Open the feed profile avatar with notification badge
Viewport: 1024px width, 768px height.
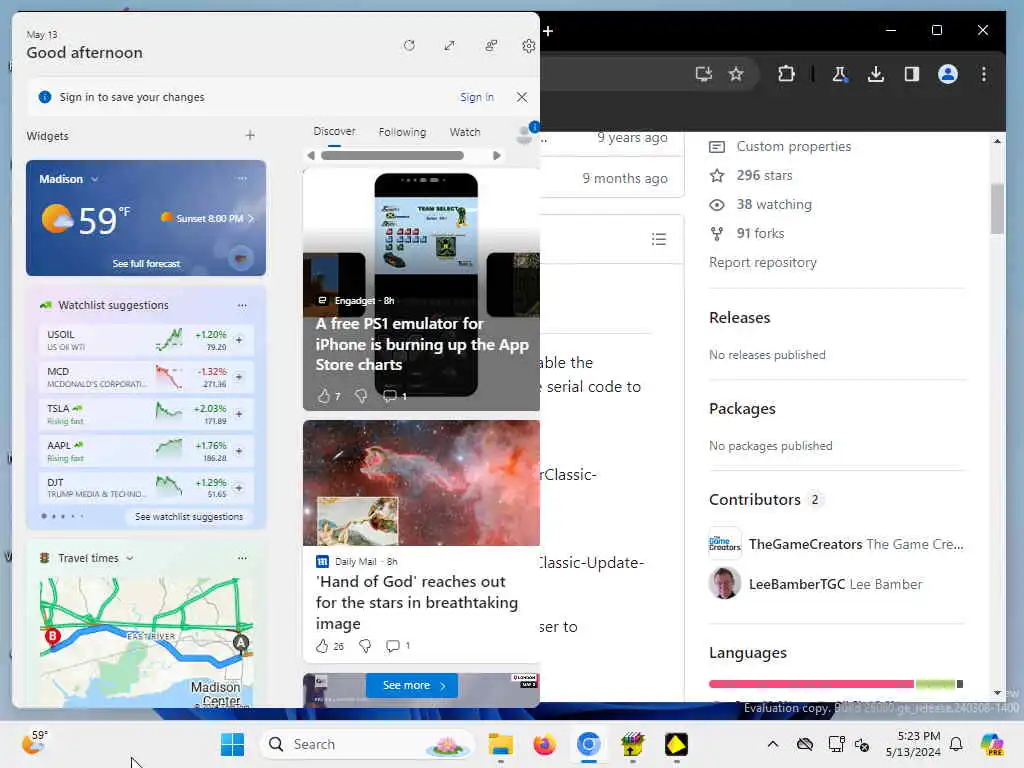coord(525,133)
